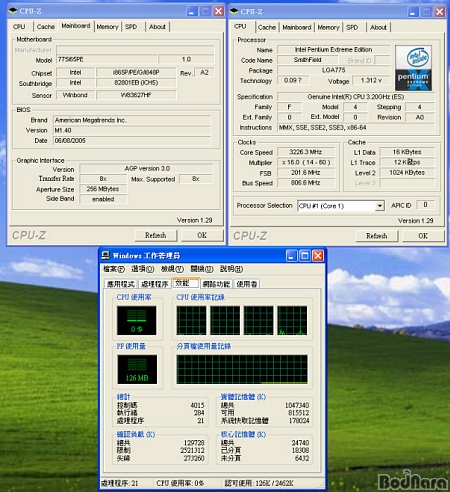Click the Code Name field Smithfield

[307, 60]
